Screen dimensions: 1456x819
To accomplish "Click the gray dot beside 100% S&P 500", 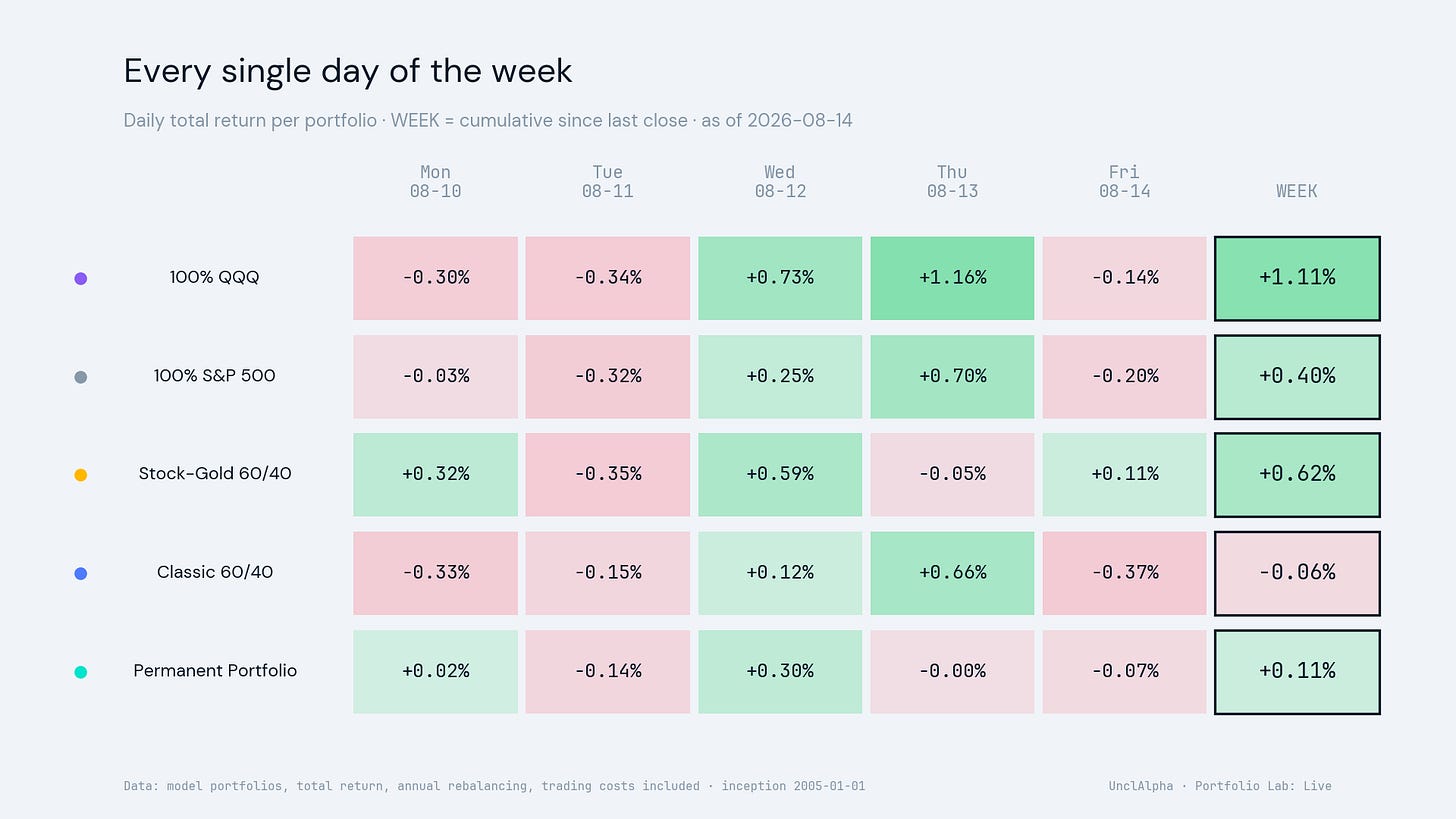I will 81,377.
